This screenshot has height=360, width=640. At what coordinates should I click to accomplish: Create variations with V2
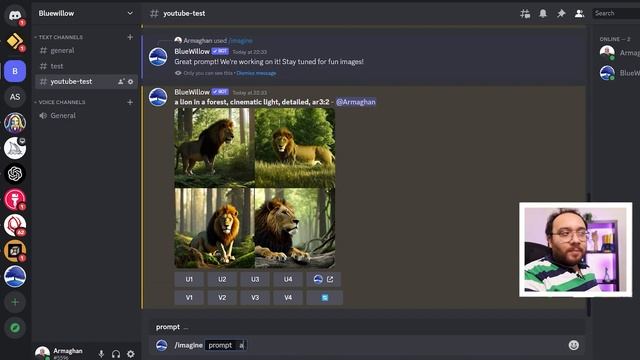(x=222, y=298)
